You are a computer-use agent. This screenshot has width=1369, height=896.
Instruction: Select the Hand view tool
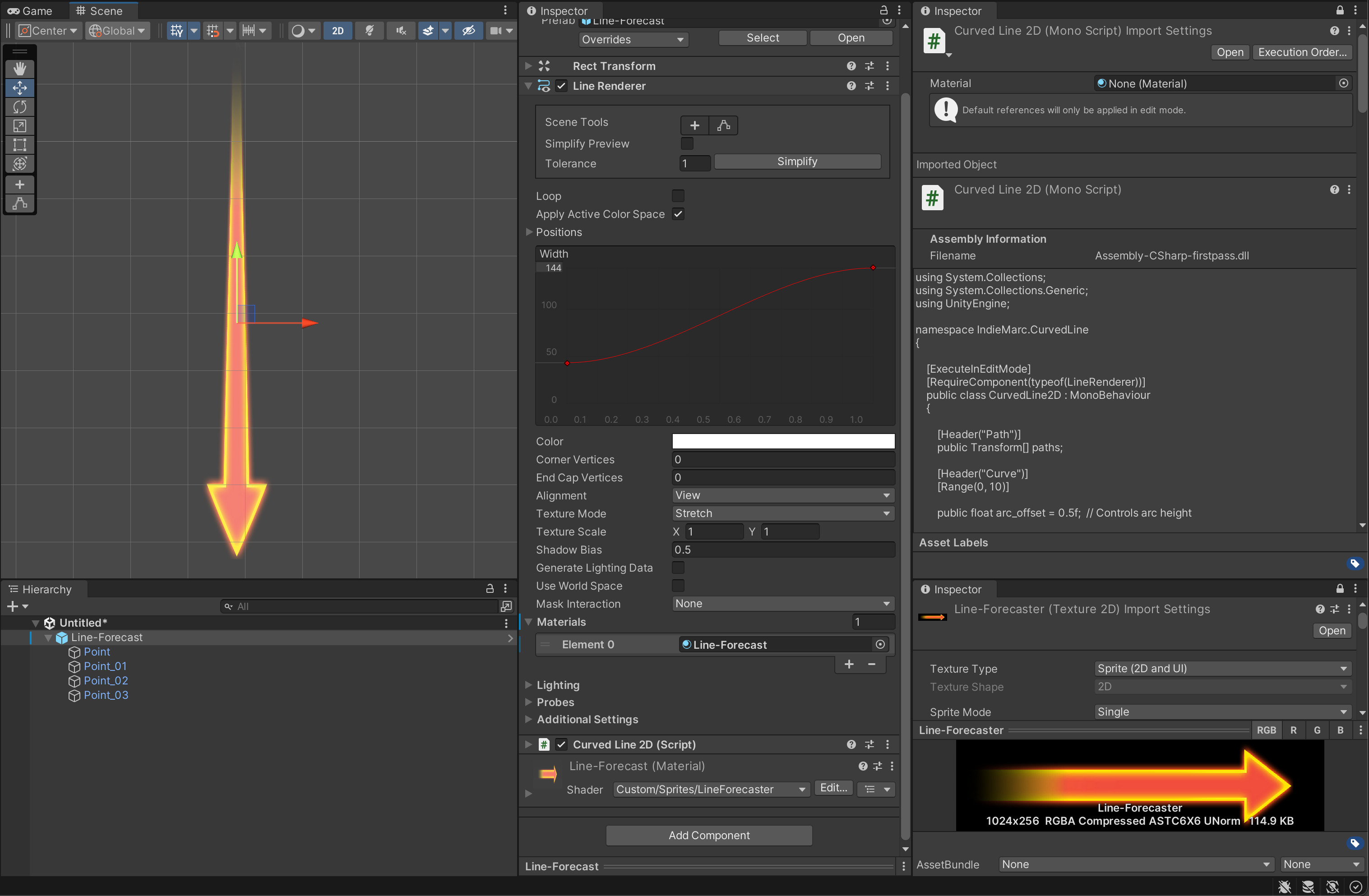(x=19, y=69)
